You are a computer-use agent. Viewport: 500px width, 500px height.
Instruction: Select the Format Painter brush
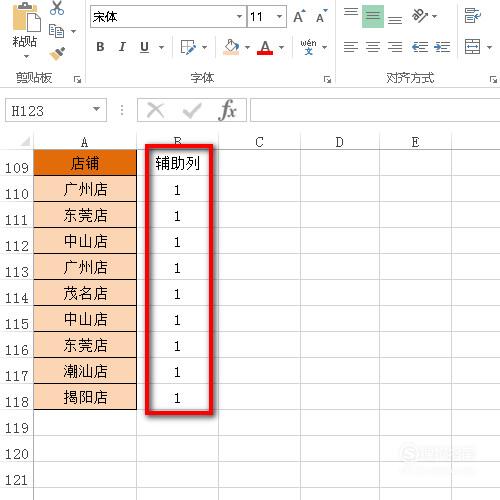(57, 53)
